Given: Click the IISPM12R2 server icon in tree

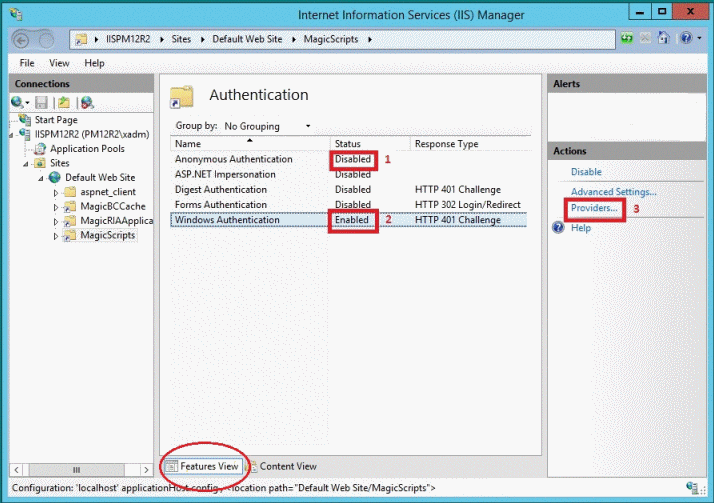Looking at the screenshot, I should click(x=25, y=134).
